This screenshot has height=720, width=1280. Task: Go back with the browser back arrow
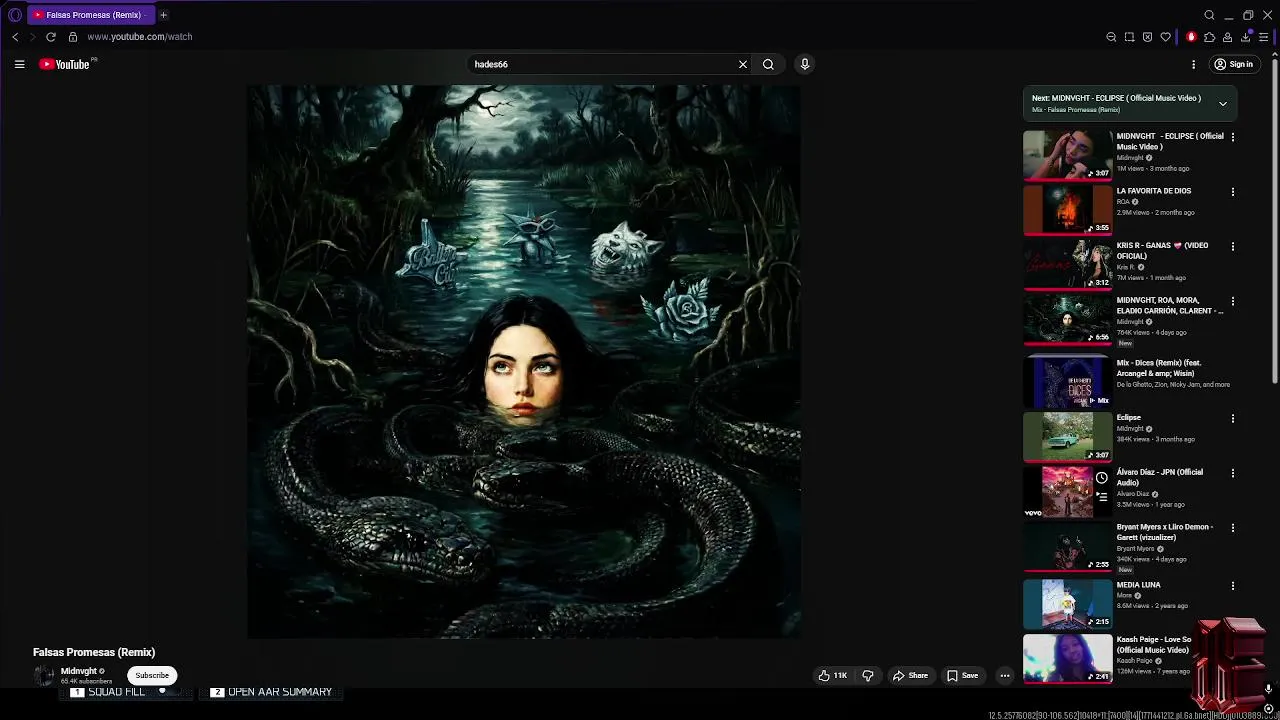[x=15, y=37]
